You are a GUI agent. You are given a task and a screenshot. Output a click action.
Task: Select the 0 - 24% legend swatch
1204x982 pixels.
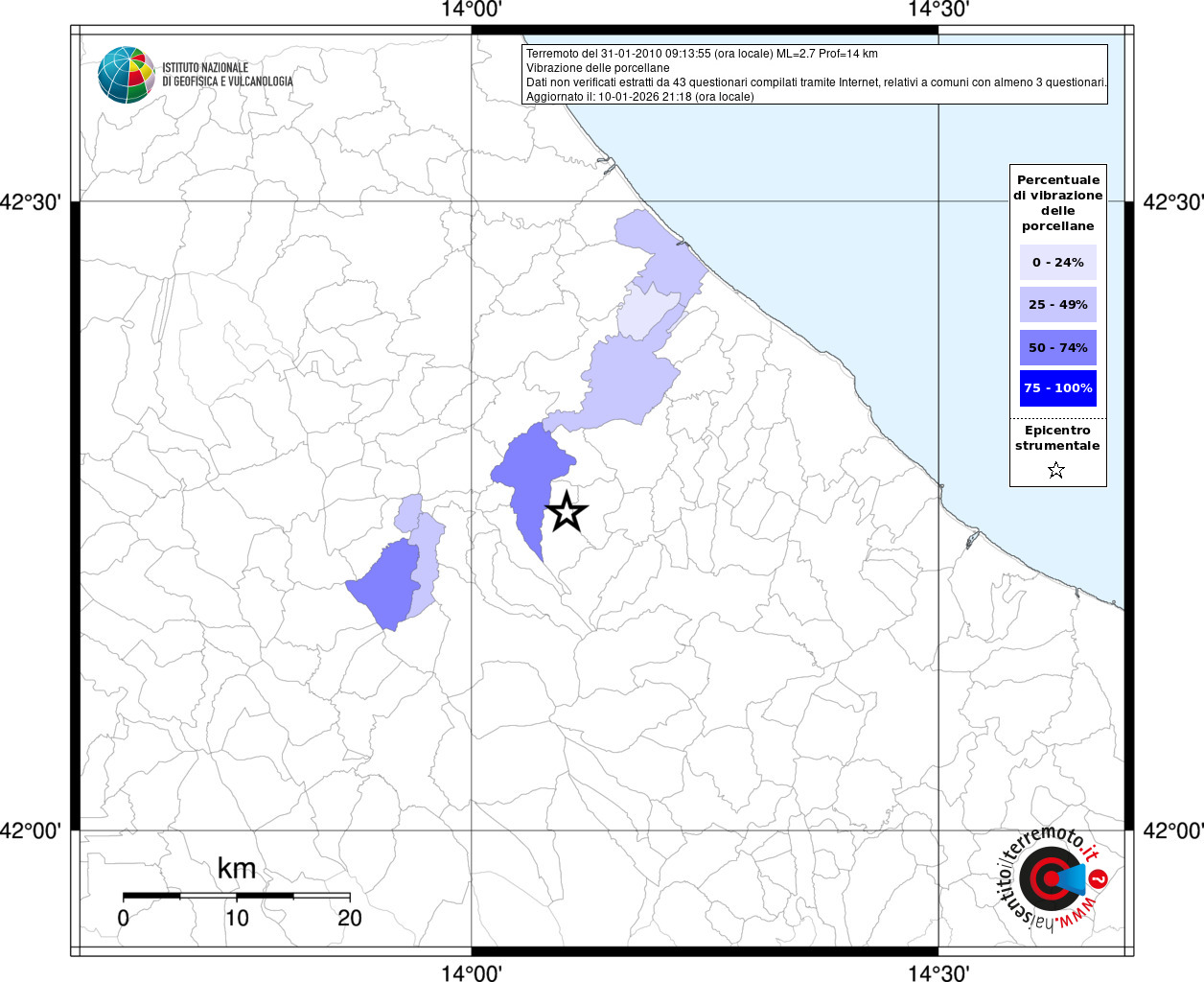(1057, 263)
